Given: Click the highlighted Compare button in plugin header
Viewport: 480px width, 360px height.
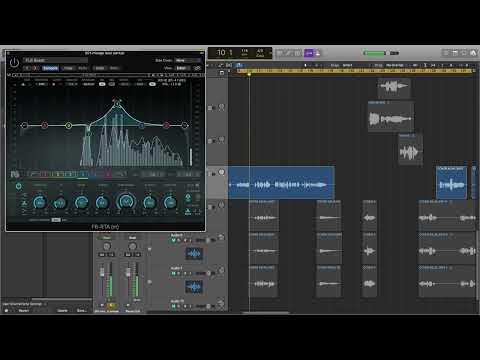Looking at the screenshot, I should pyautogui.click(x=50, y=68).
